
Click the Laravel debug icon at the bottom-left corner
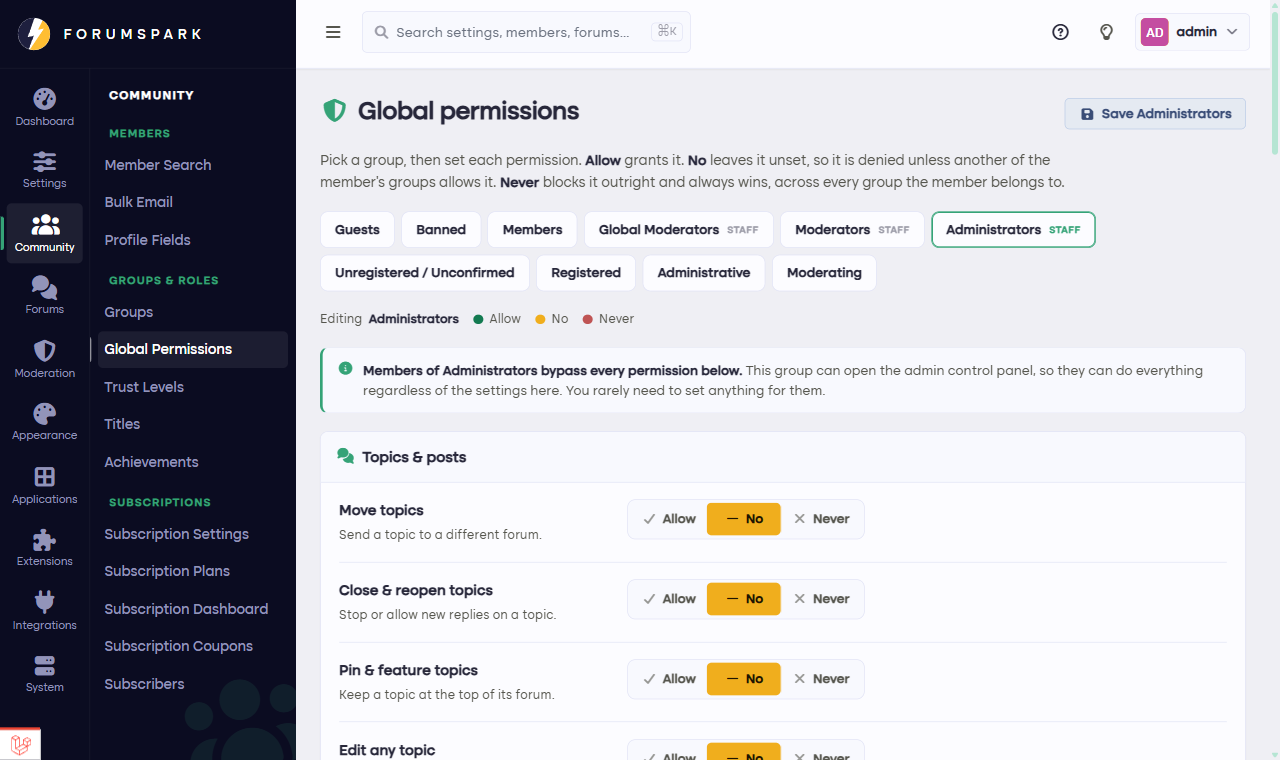[20, 744]
